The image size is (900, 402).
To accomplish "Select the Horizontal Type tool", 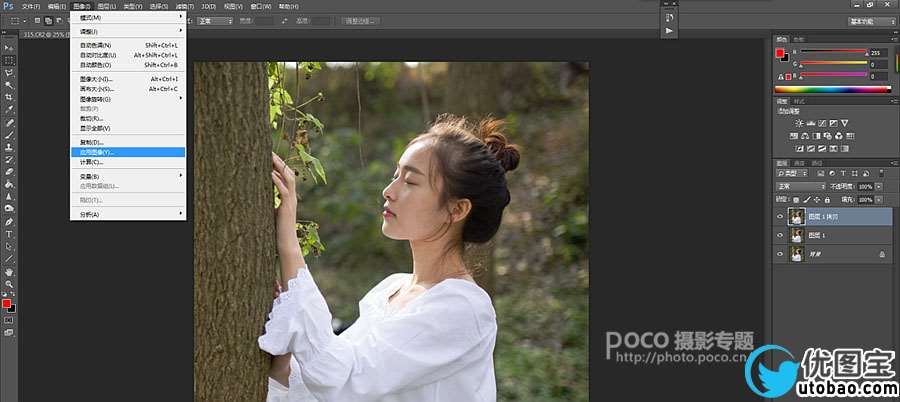I will [9, 234].
